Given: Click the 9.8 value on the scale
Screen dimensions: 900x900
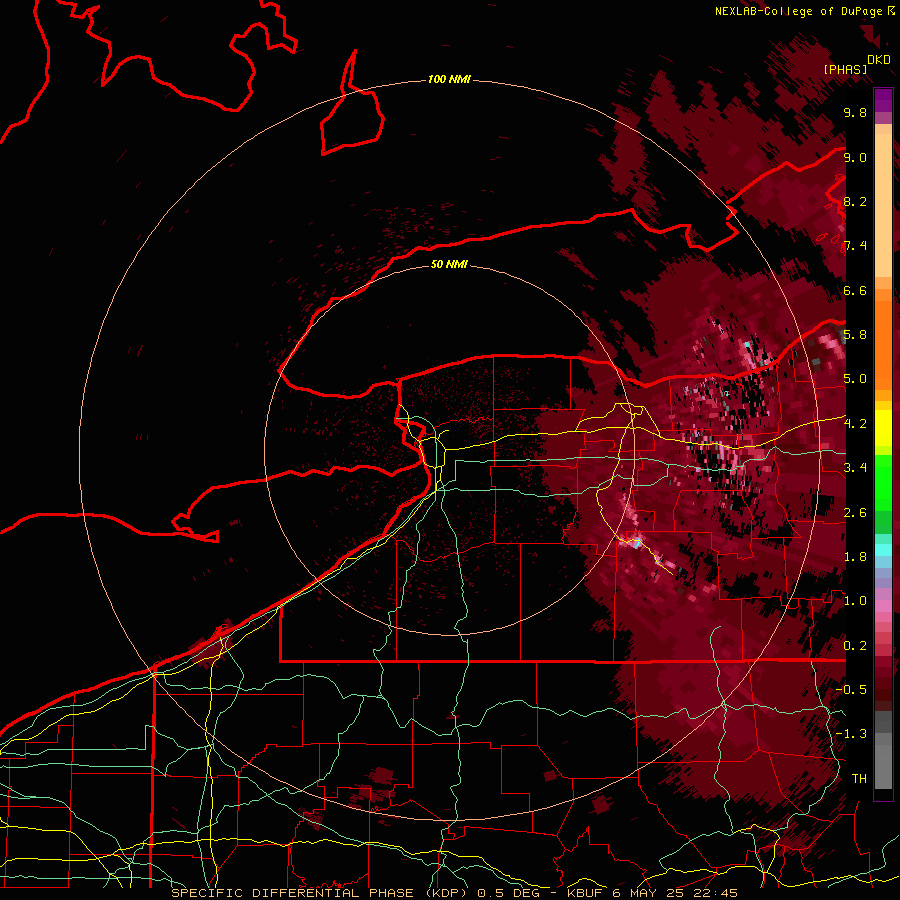Looking at the screenshot, I should tap(855, 112).
